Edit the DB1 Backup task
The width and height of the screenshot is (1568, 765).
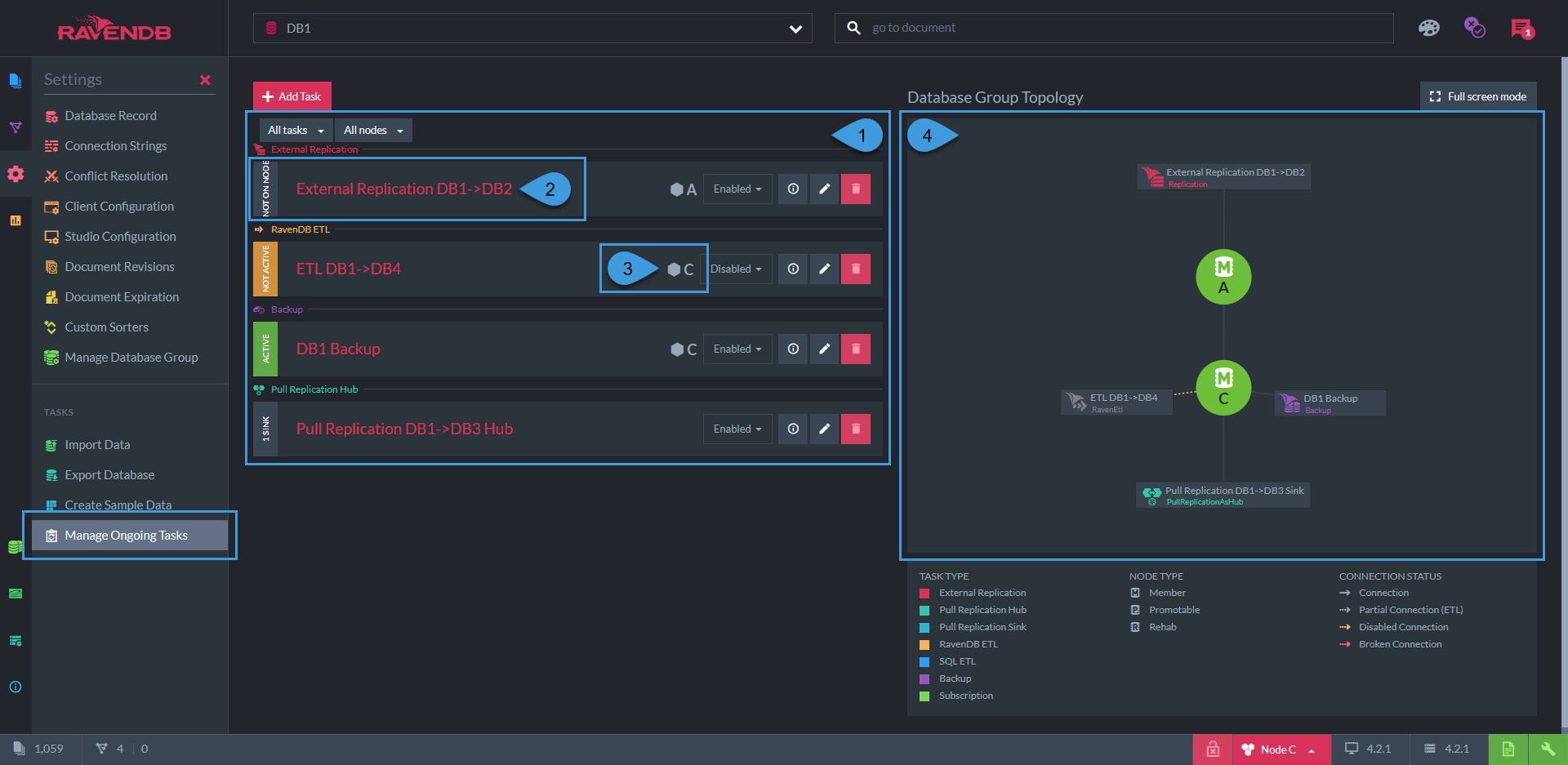[x=825, y=349]
